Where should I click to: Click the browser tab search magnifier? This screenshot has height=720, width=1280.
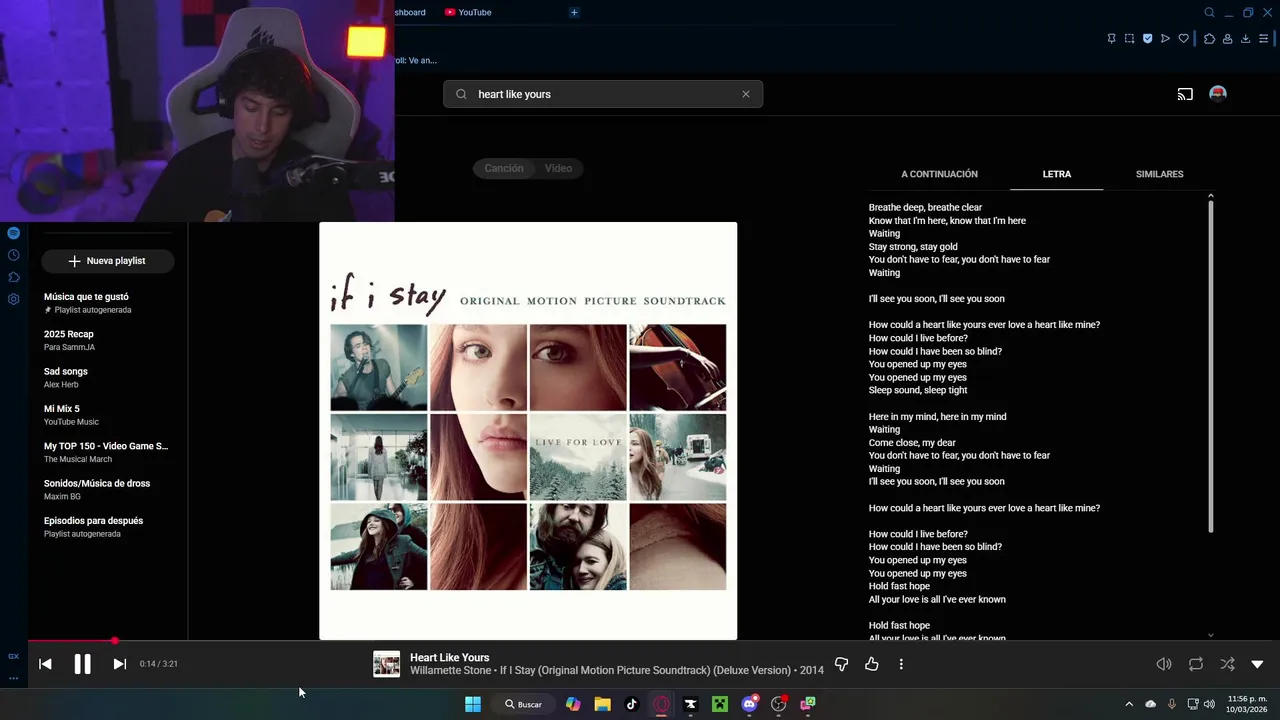click(1209, 13)
